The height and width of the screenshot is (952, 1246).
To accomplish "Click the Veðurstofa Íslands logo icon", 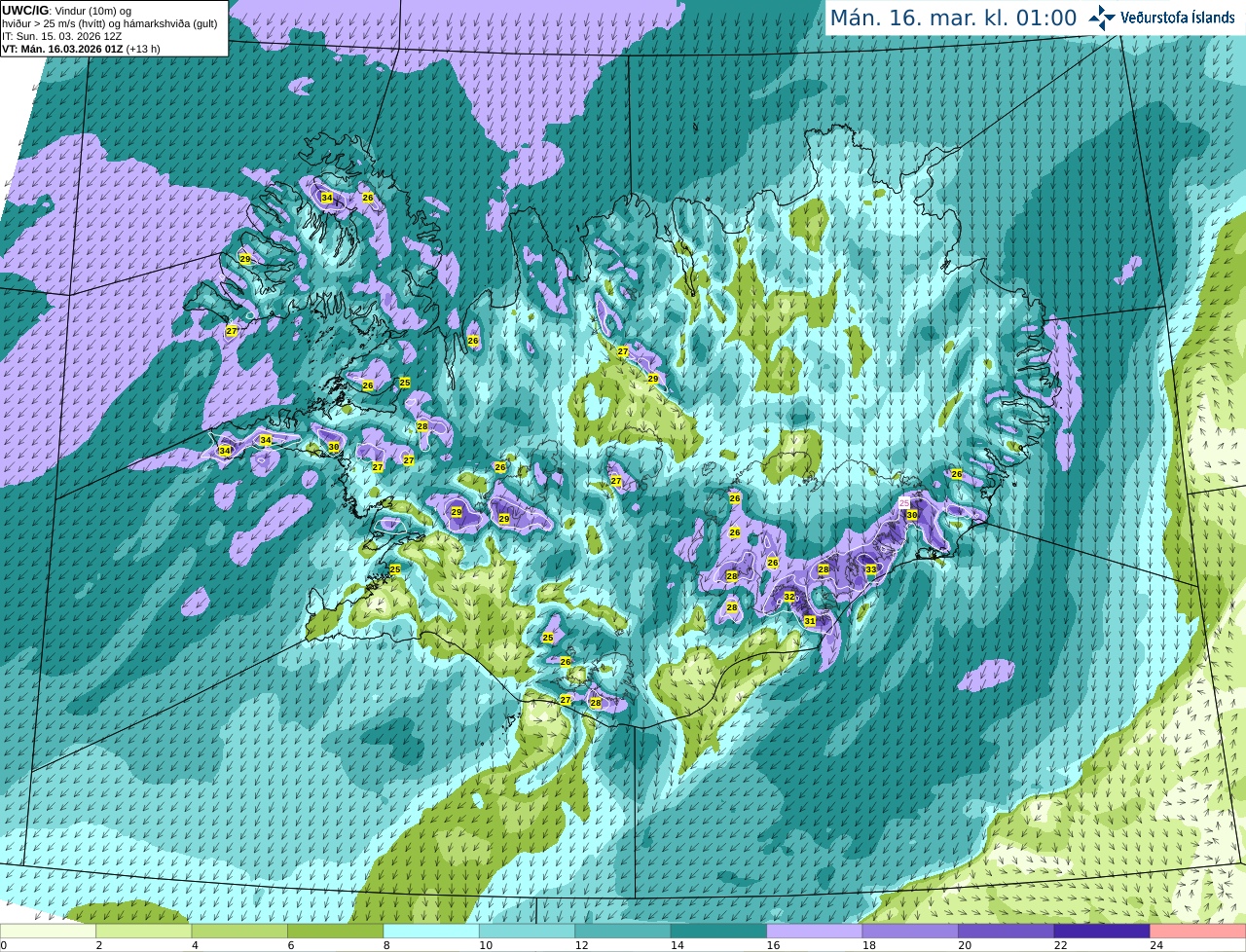I will pyautogui.click(x=1102, y=18).
